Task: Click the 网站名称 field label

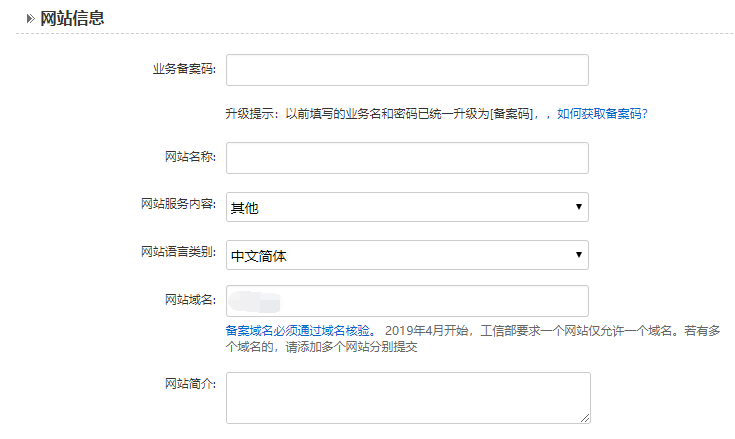Action: (189, 156)
